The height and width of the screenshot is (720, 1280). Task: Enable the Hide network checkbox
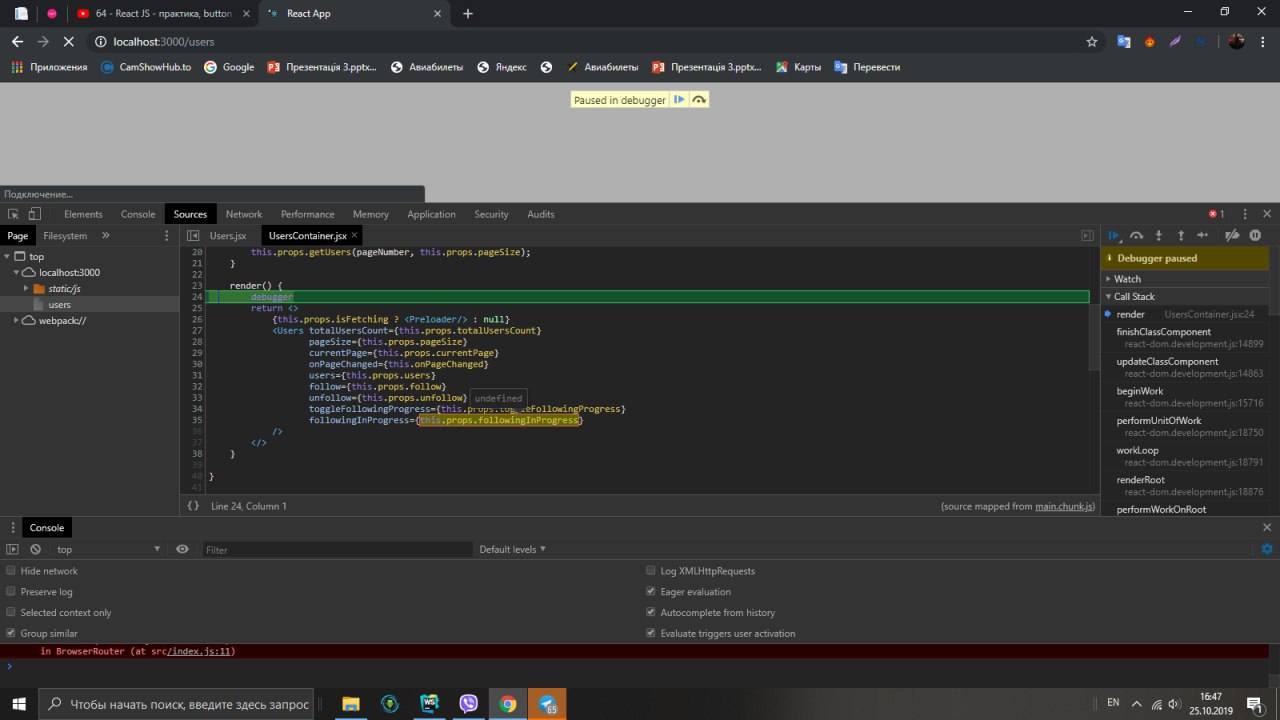[11, 571]
